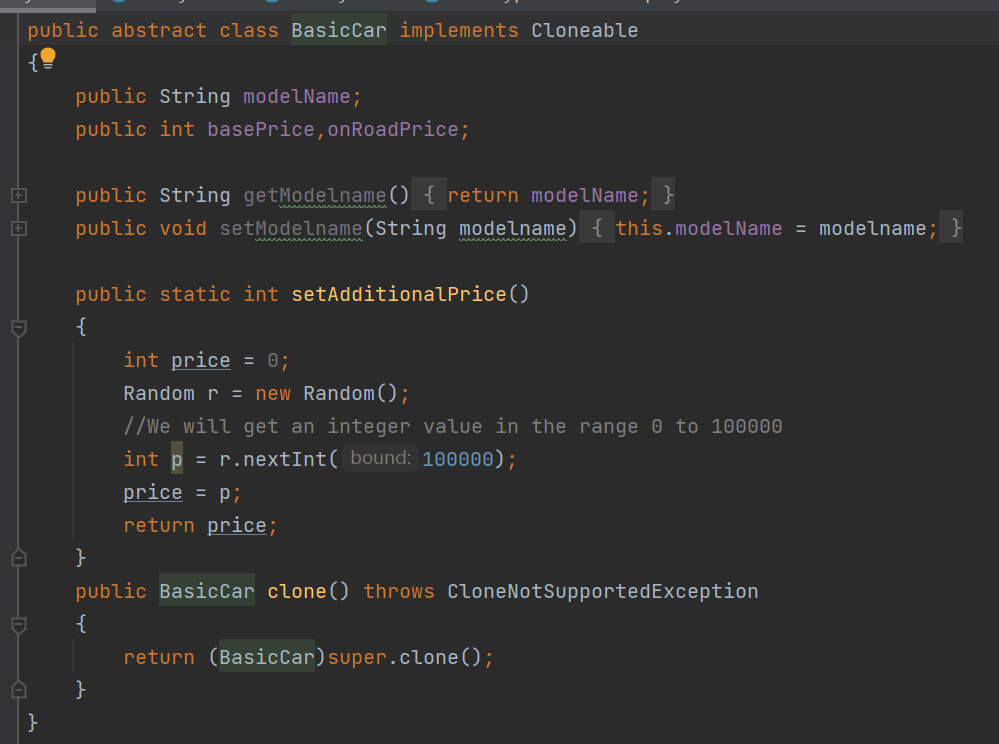Click the highlighted variable p declaration
The width and height of the screenshot is (999, 744).
point(177,459)
